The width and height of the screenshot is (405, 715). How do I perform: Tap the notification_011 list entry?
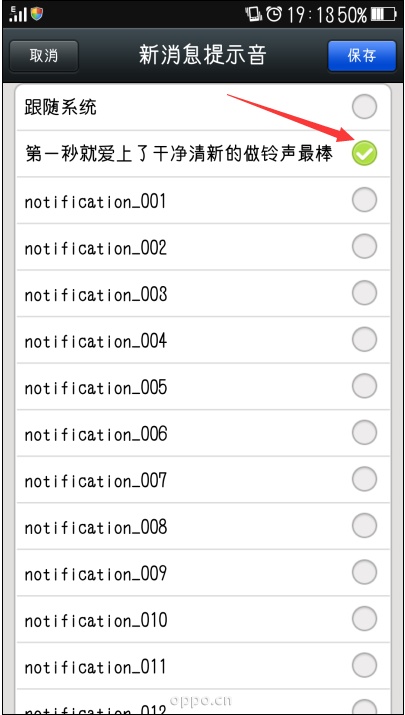[203, 666]
